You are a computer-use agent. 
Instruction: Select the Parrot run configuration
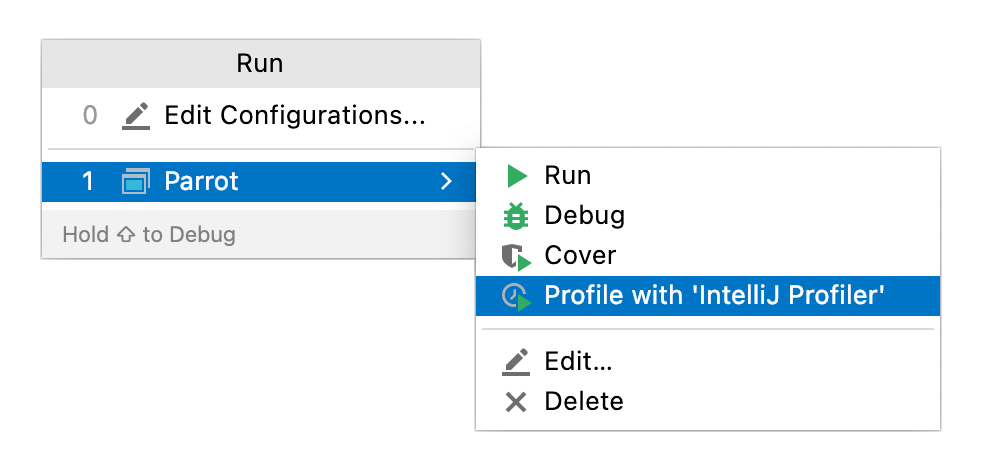[x=261, y=182]
